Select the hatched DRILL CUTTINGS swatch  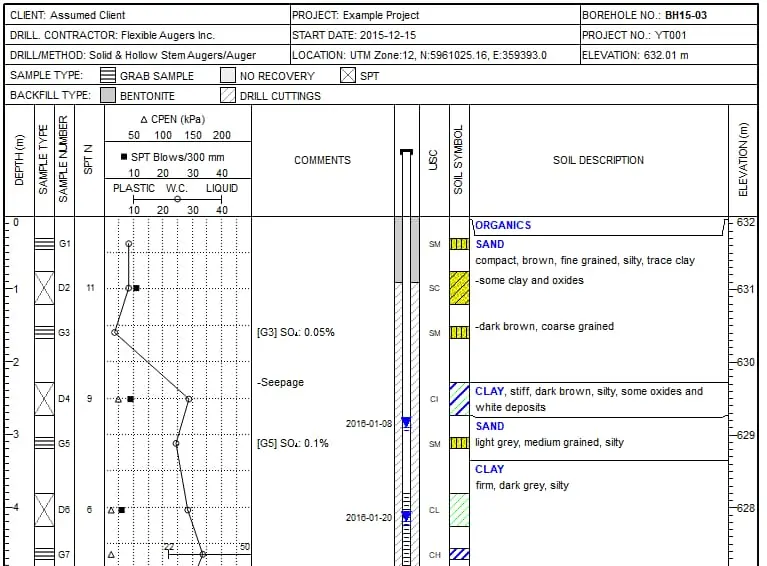228,95
